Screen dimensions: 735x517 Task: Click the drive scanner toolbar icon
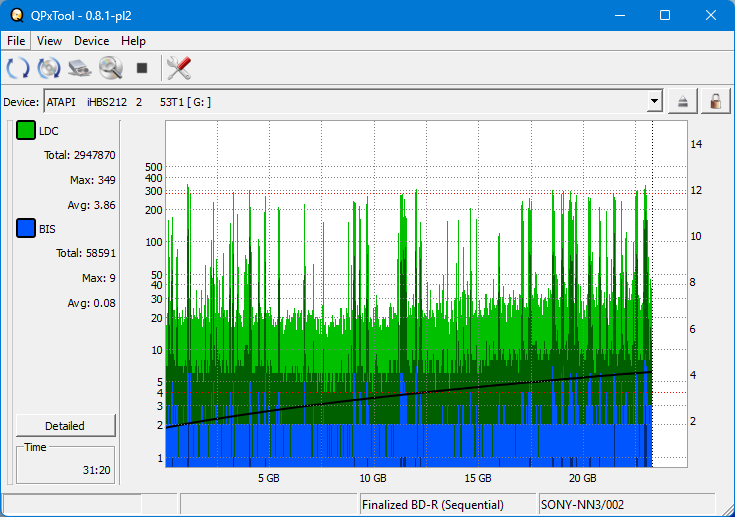[80, 68]
